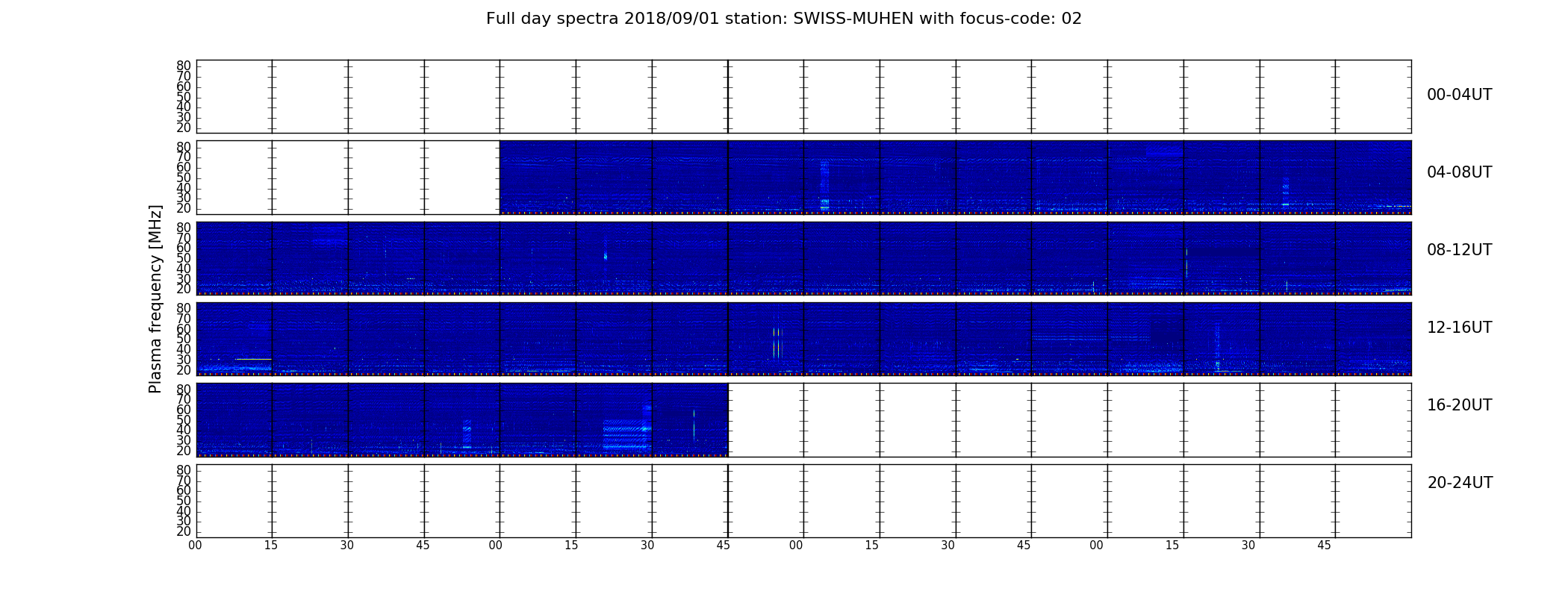Click the '50' tick of the 08-12UT panel
Image resolution: width=1568 pixels, height=597 pixels.
pyautogui.click(x=184, y=258)
